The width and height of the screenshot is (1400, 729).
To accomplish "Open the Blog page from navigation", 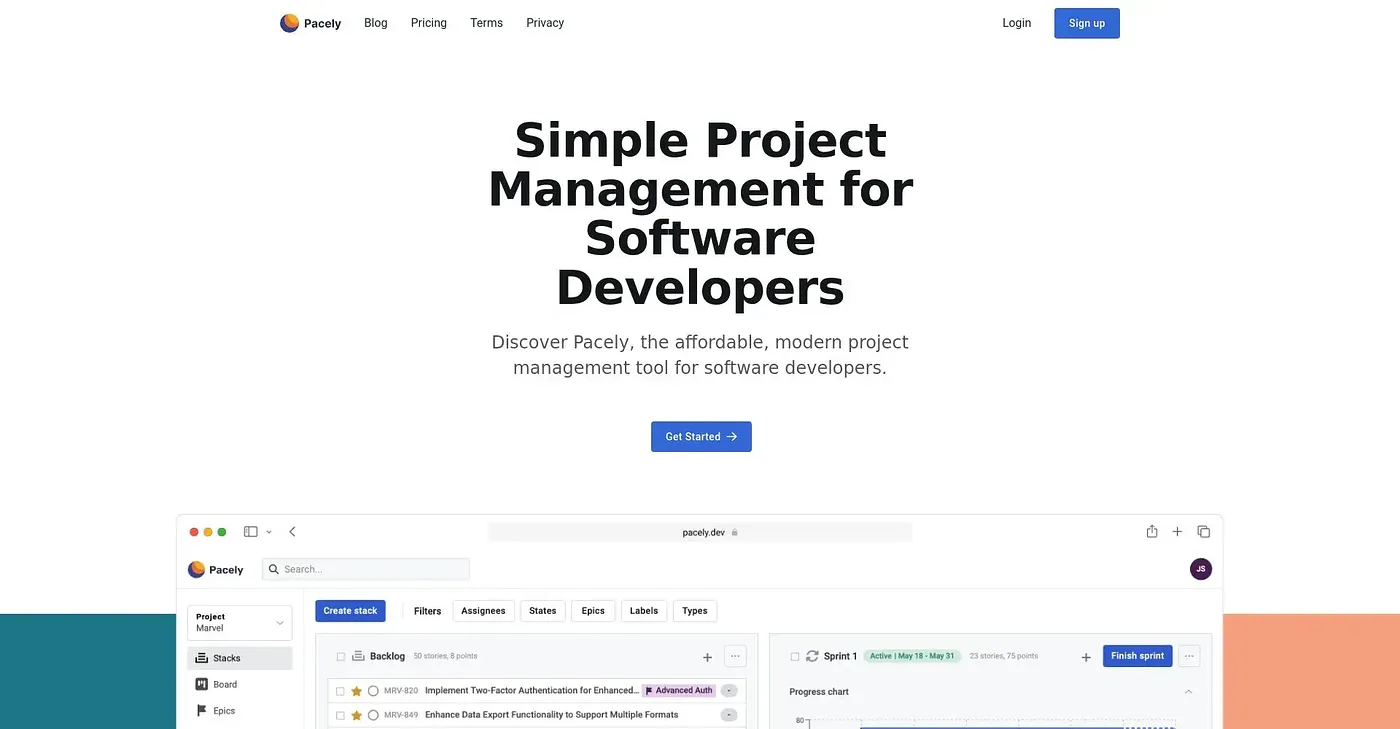I will (376, 23).
